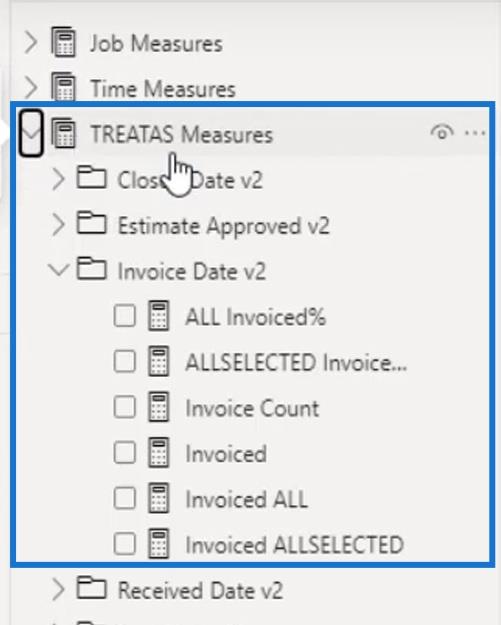Tick the Invoiced ALLSELECTED checkbox

click(x=125, y=544)
